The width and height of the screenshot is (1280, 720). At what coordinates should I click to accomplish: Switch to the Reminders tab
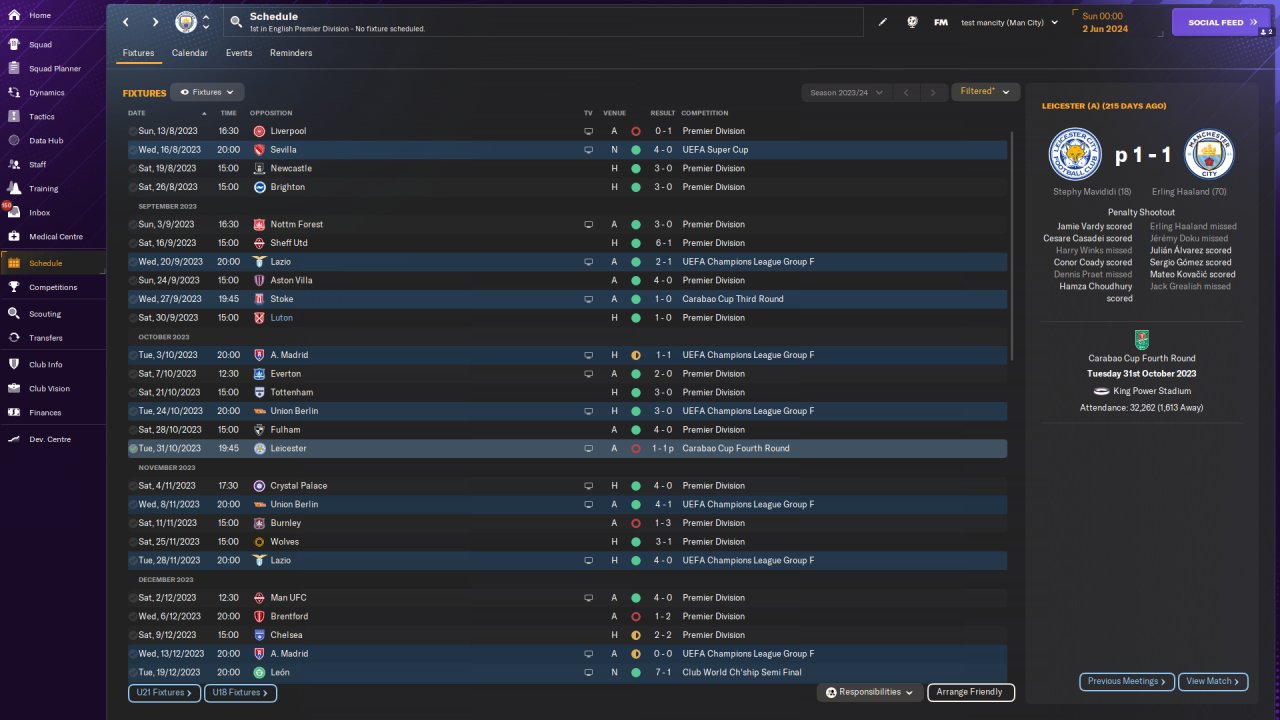(291, 53)
